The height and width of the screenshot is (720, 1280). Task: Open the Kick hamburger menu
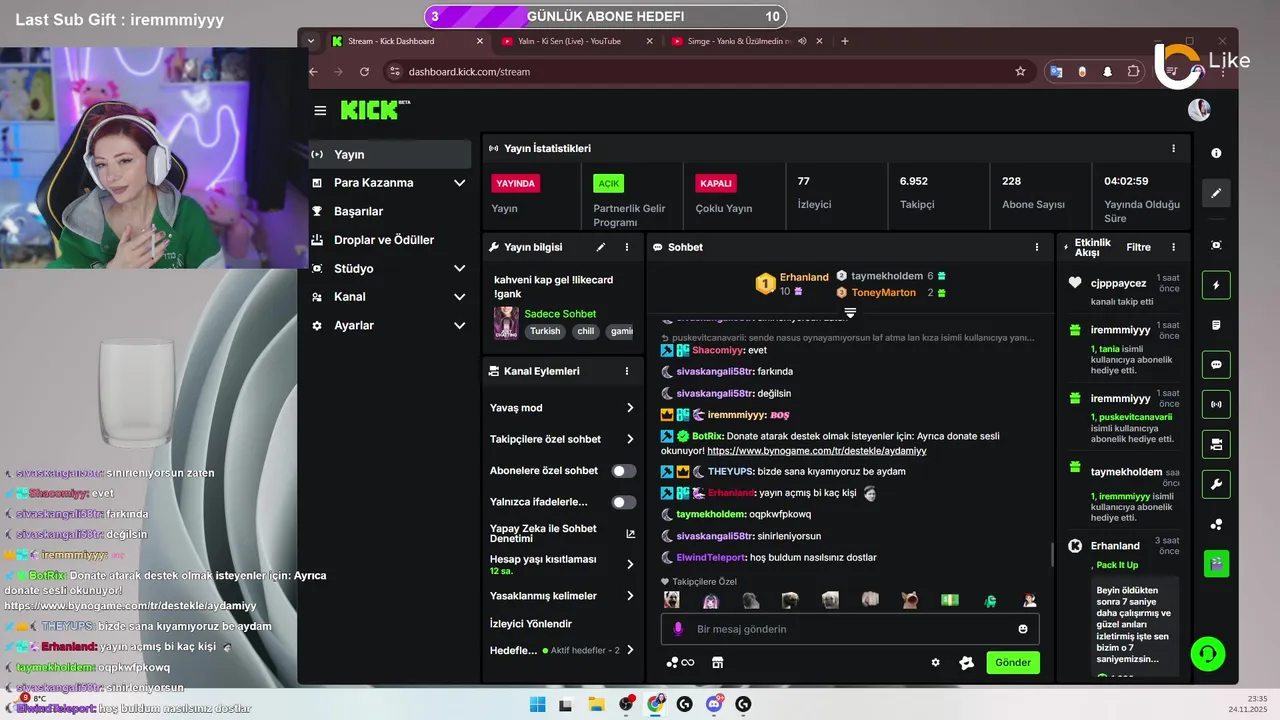(x=320, y=110)
